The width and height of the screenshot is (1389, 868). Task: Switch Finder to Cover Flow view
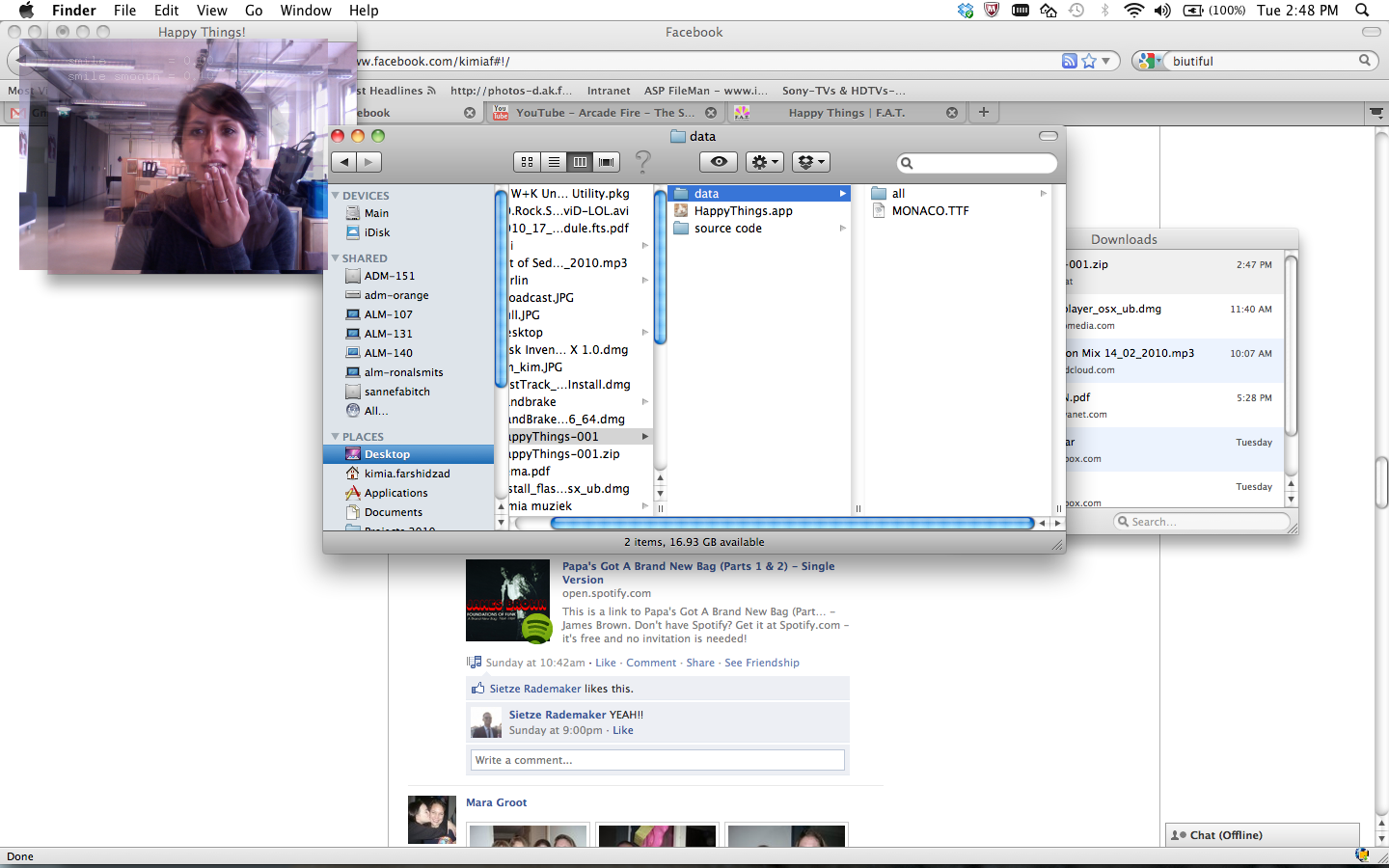tap(607, 162)
